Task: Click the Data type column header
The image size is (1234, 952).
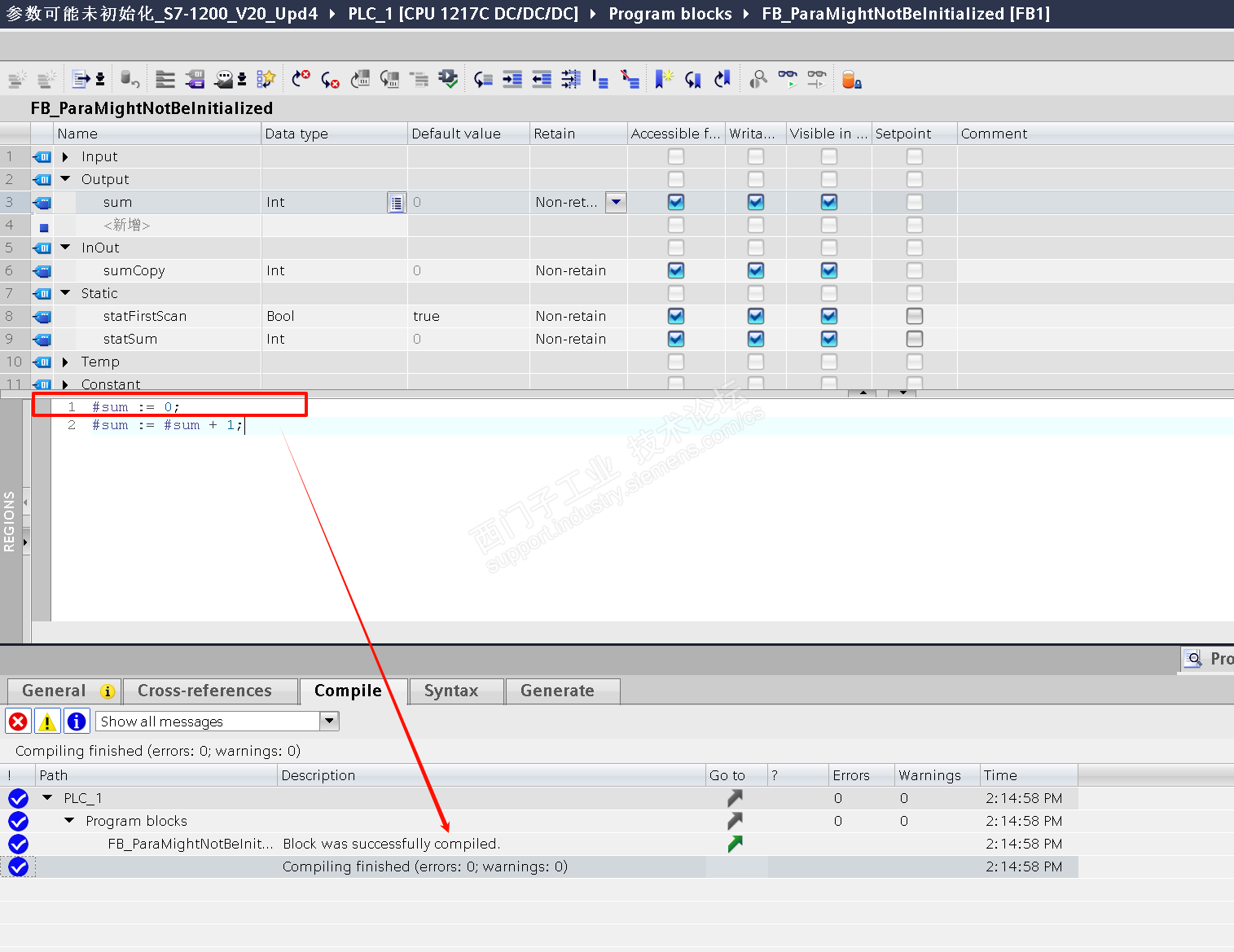Action: [334, 134]
